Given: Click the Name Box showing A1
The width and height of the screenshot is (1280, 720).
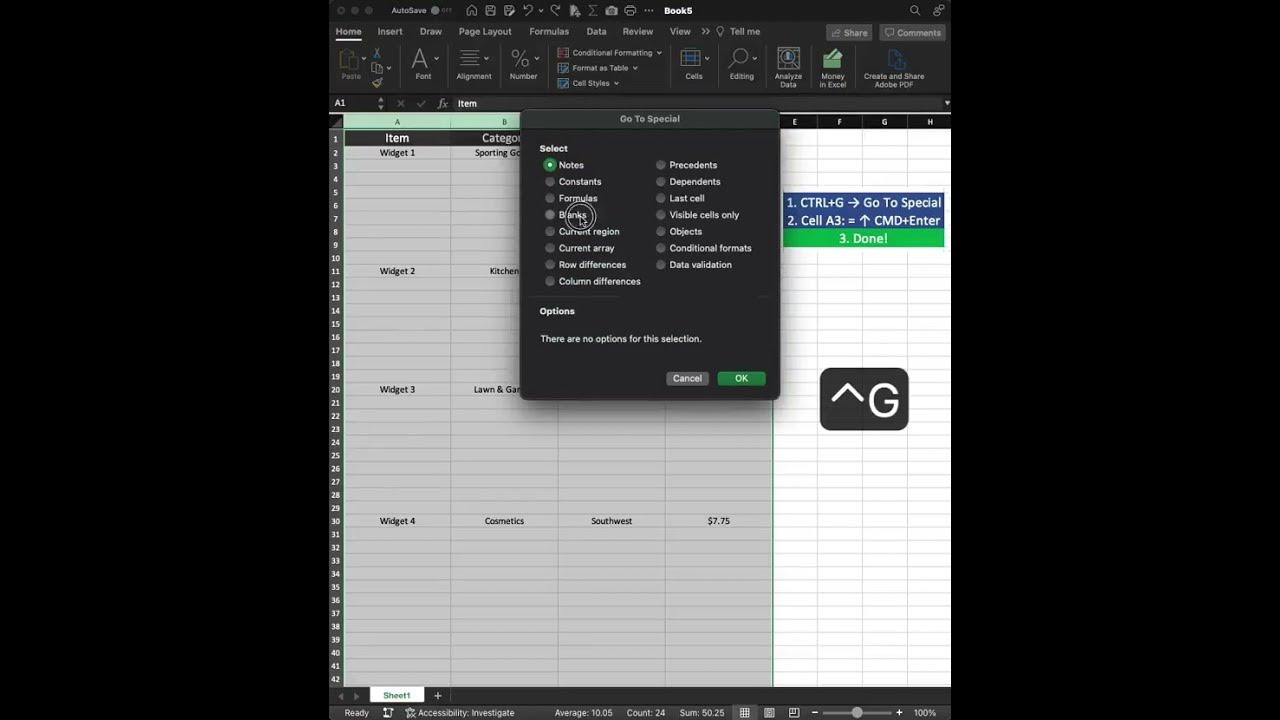Looking at the screenshot, I should click(355, 103).
